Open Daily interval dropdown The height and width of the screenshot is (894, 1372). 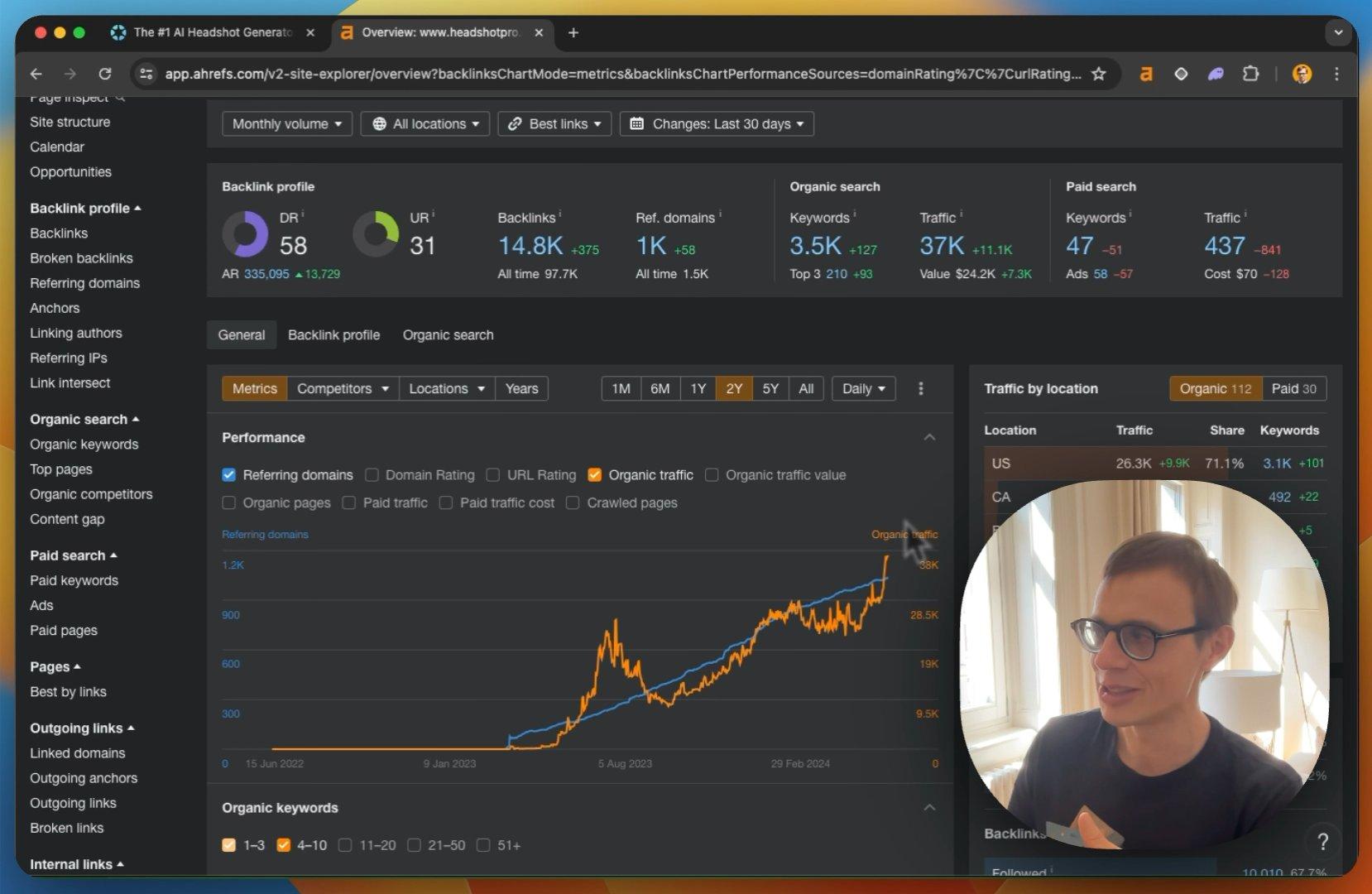click(x=864, y=388)
